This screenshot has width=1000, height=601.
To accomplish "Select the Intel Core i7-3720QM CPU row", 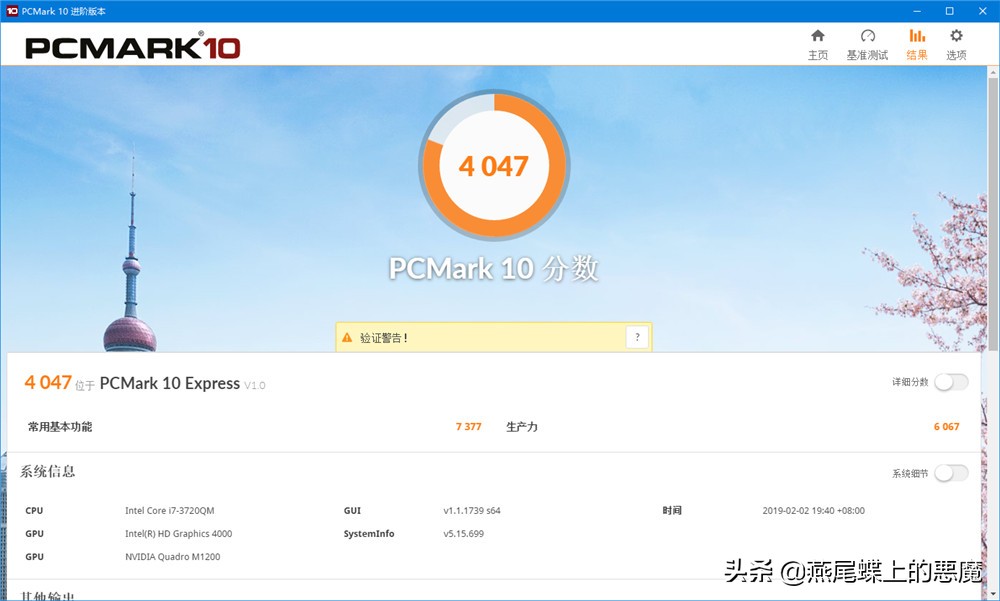I will click(x=171, y=510).
